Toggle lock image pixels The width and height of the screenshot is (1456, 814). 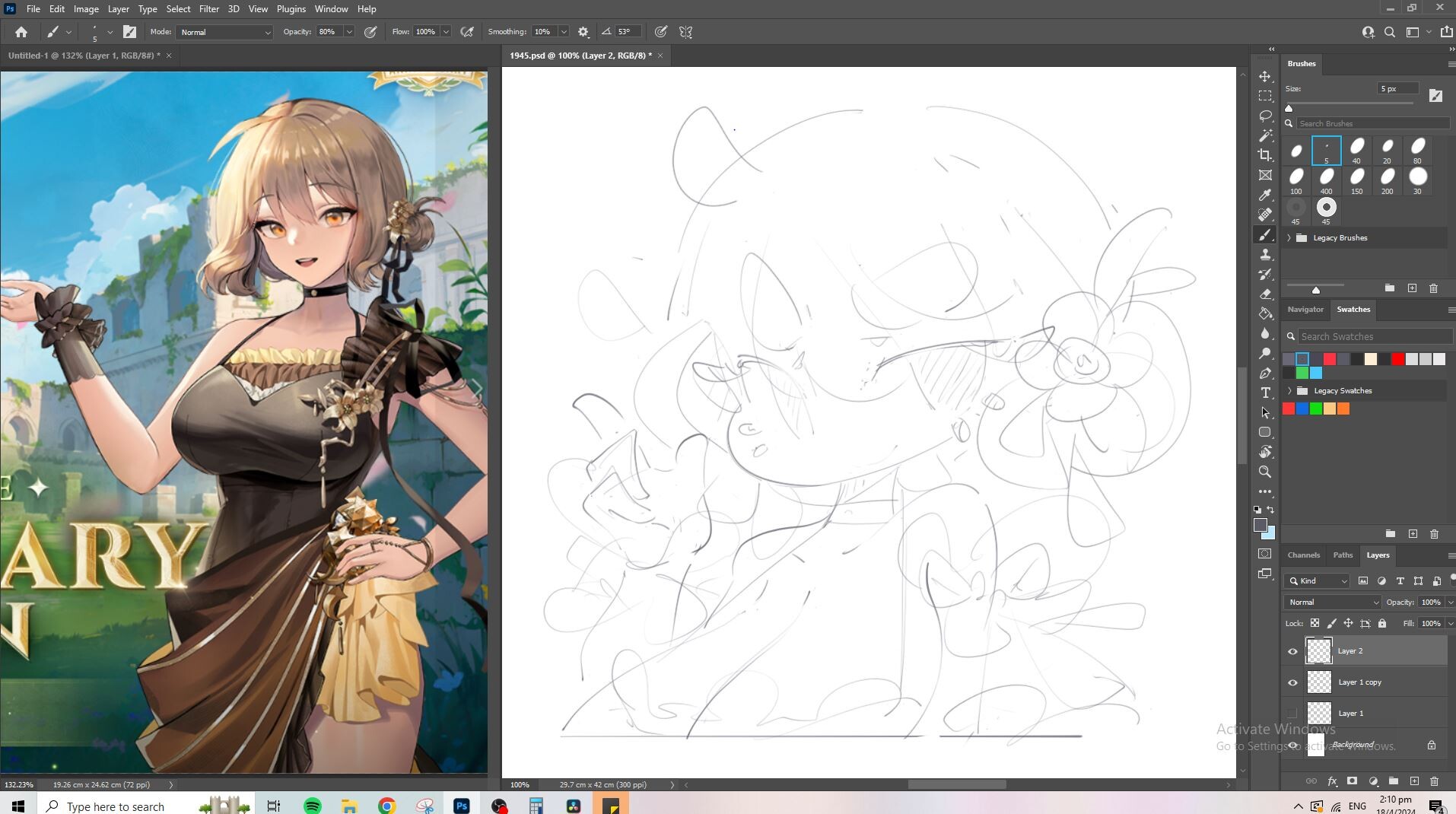pyautogui.click(x=1331, y=623)
